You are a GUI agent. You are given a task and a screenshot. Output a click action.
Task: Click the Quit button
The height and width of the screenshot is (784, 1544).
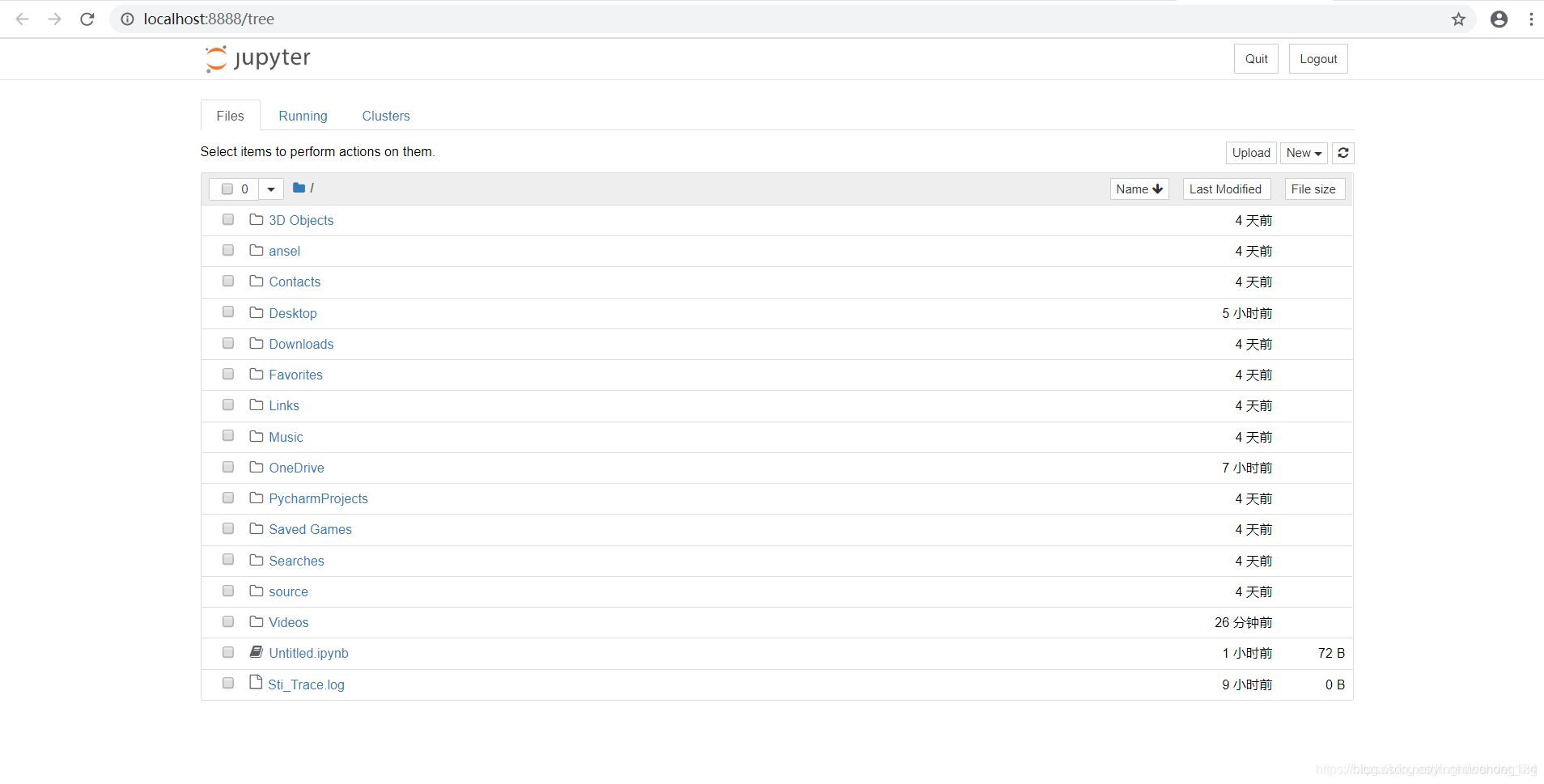(1256, 59)
